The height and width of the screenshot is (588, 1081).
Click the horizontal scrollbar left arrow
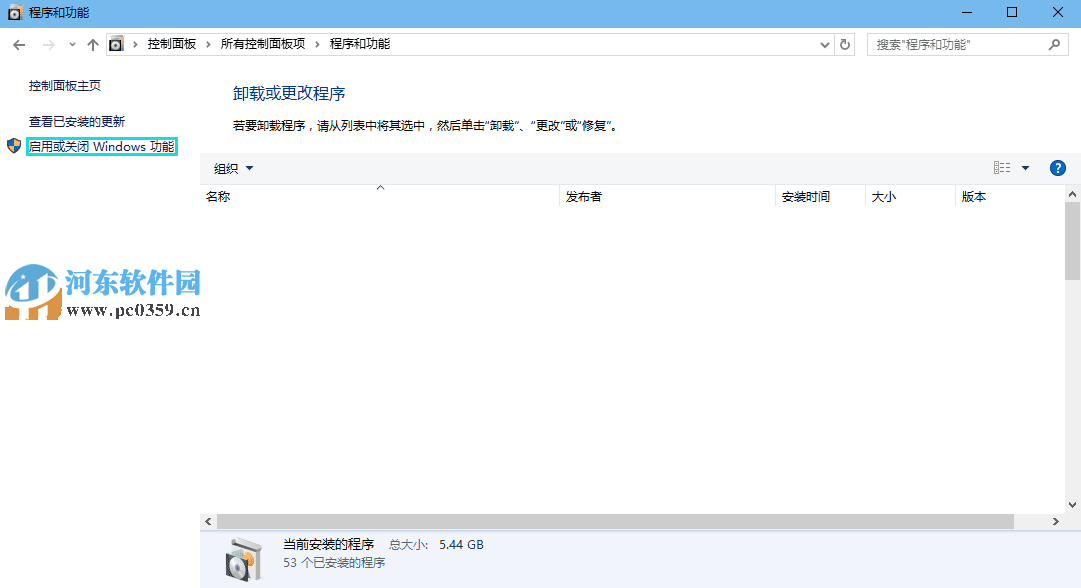pos(208,521)
